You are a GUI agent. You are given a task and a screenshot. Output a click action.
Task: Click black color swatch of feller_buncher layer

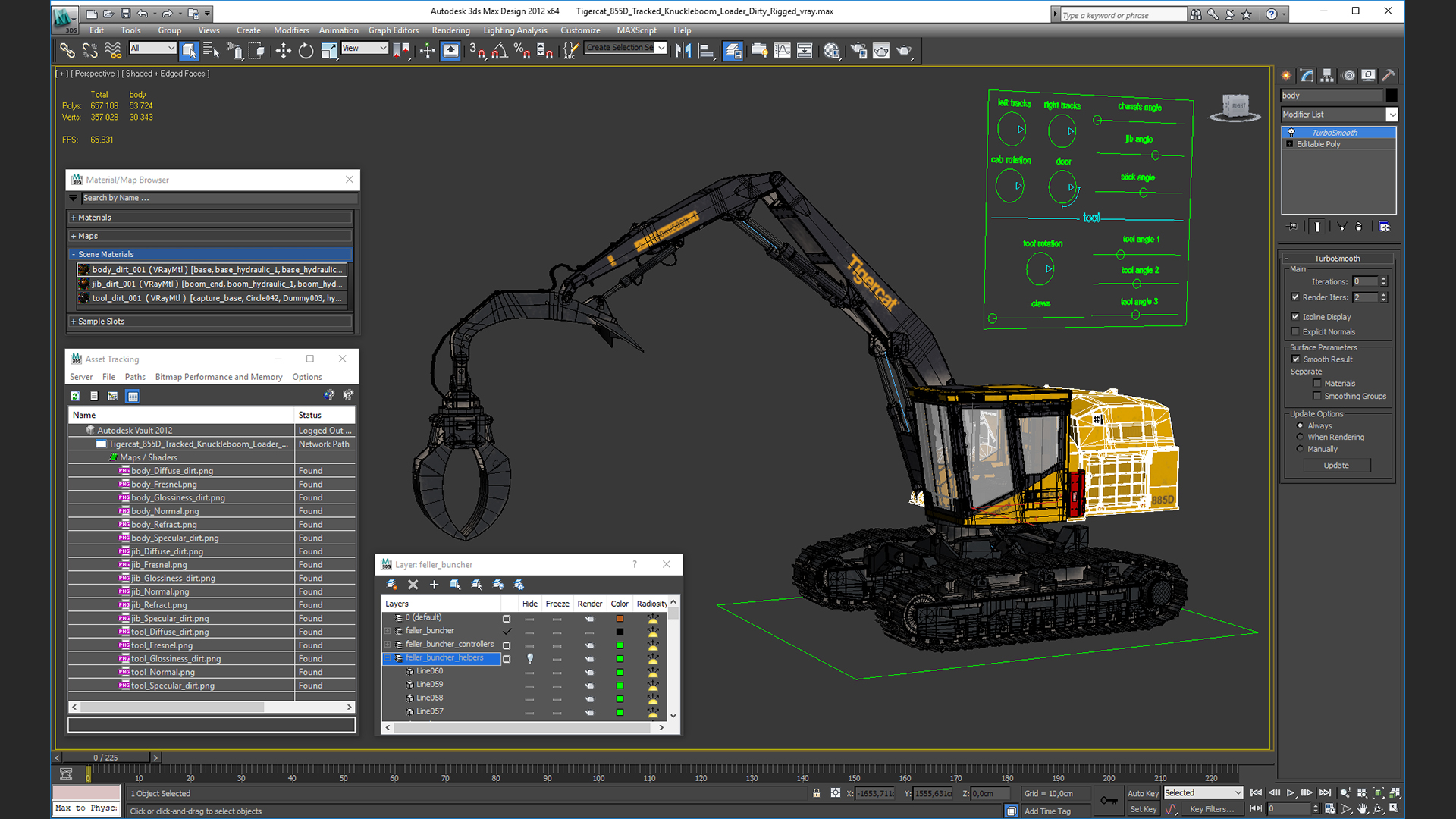point(620,632)
